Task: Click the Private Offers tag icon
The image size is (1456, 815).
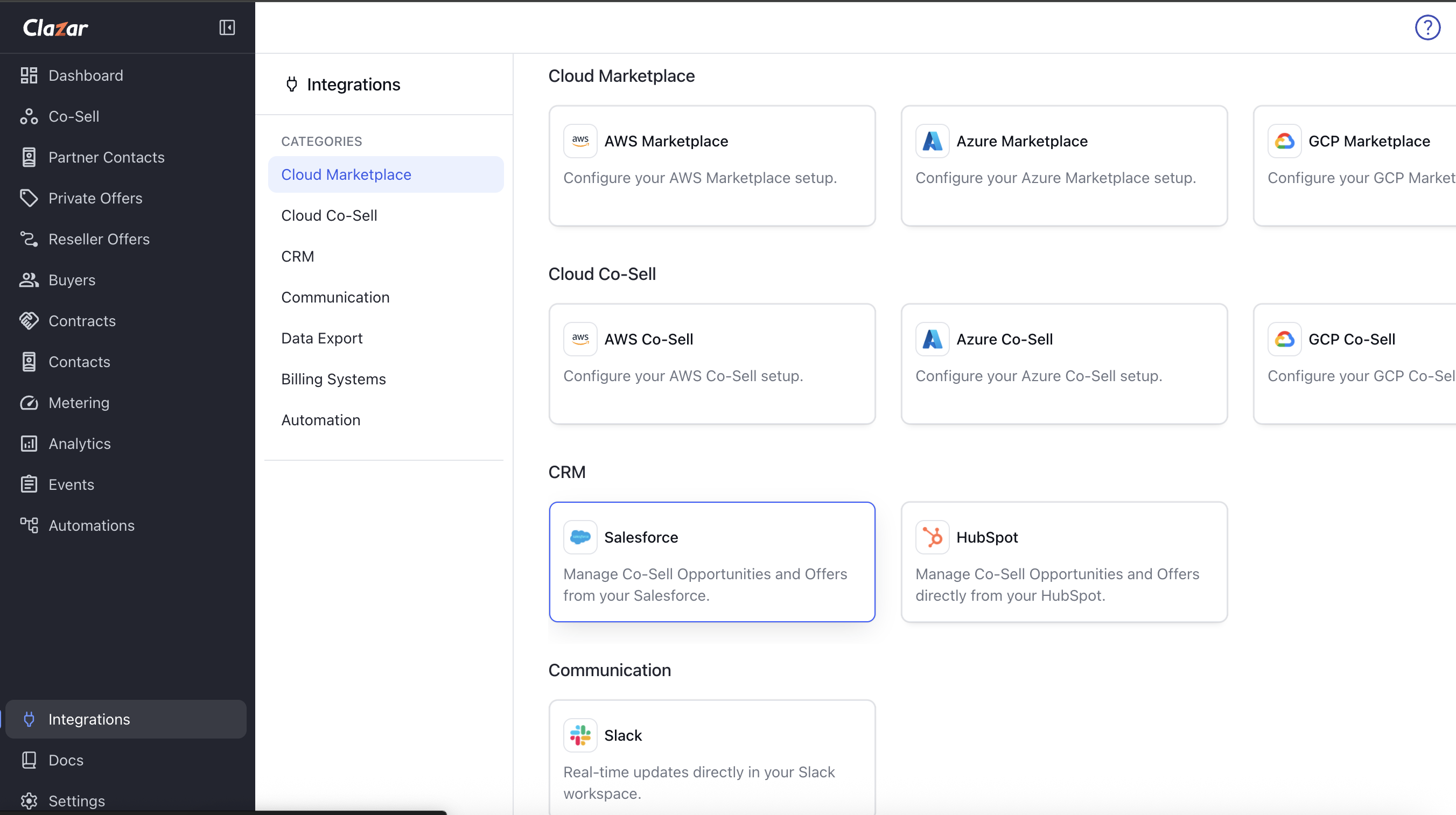Action: coord(29,198)
